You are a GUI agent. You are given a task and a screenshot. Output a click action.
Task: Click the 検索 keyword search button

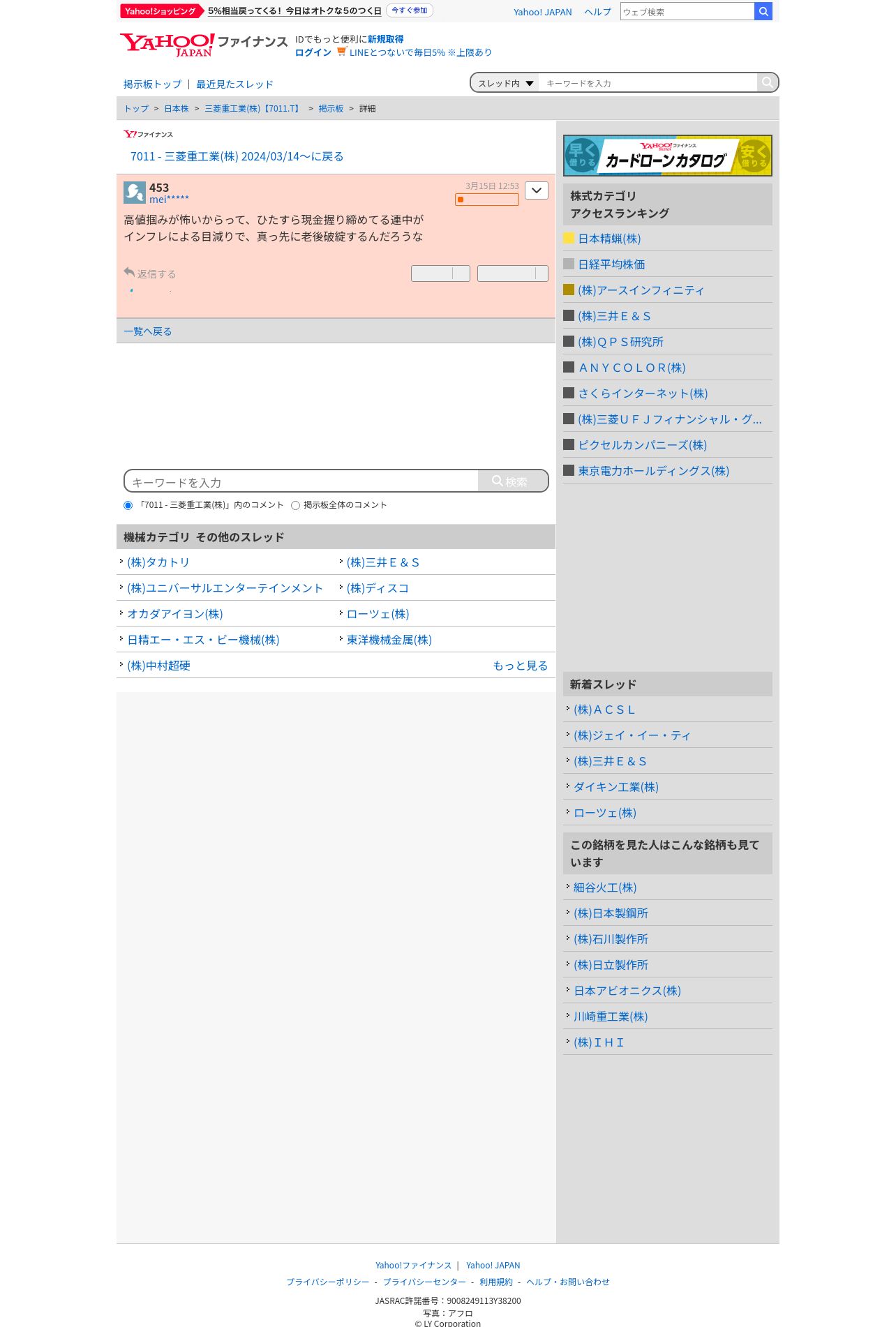click(x=513, y=481)
